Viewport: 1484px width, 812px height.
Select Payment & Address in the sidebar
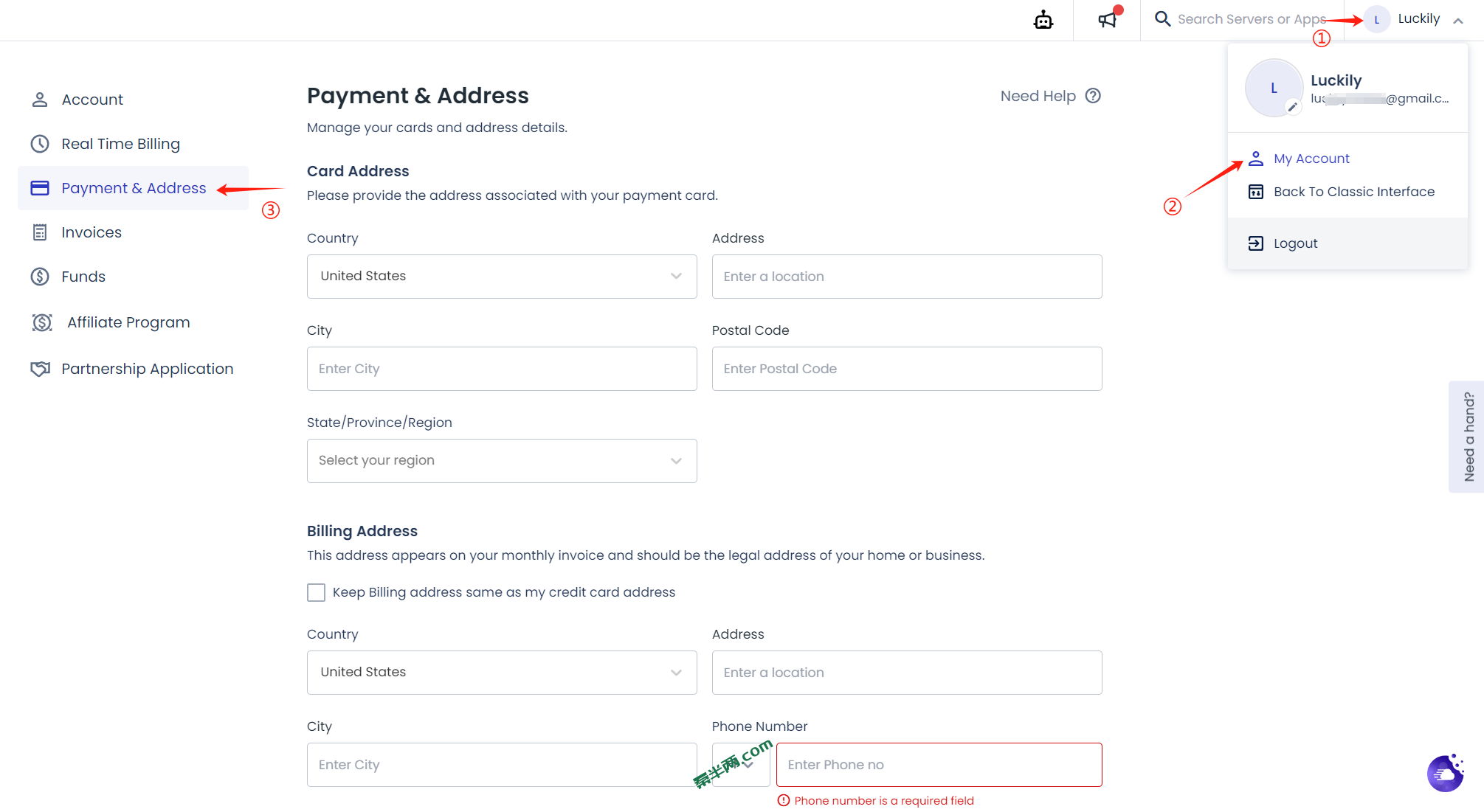[133, 188]
